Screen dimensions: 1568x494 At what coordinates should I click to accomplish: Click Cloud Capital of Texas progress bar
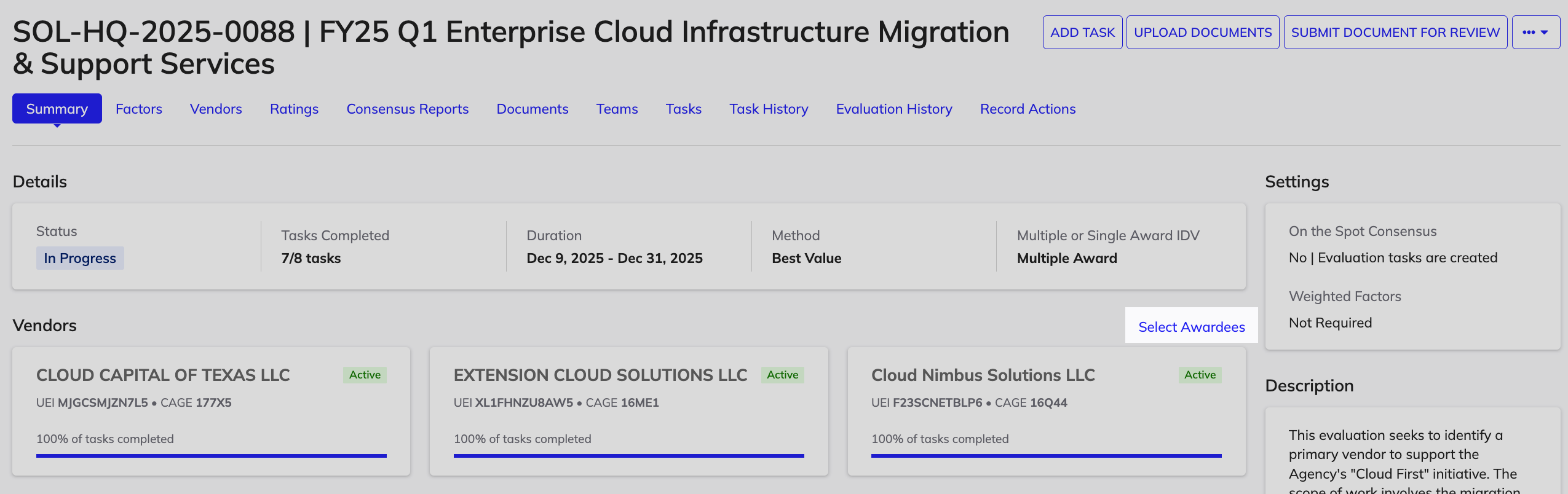(x=211, y=456)
